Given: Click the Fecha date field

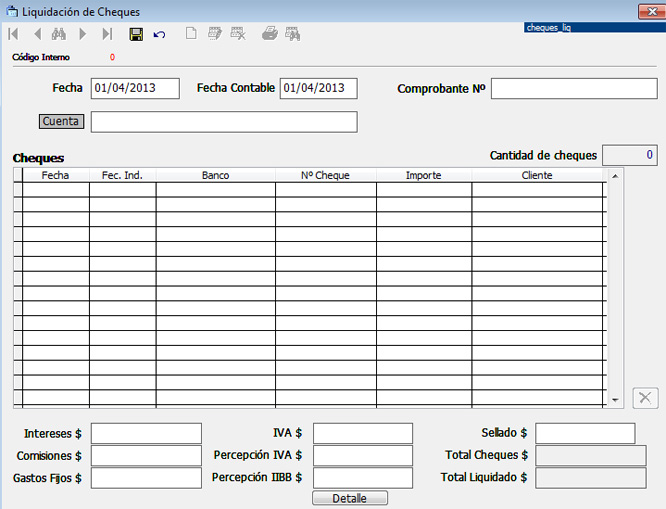Looking at the screenshot, I should point(135,88).
